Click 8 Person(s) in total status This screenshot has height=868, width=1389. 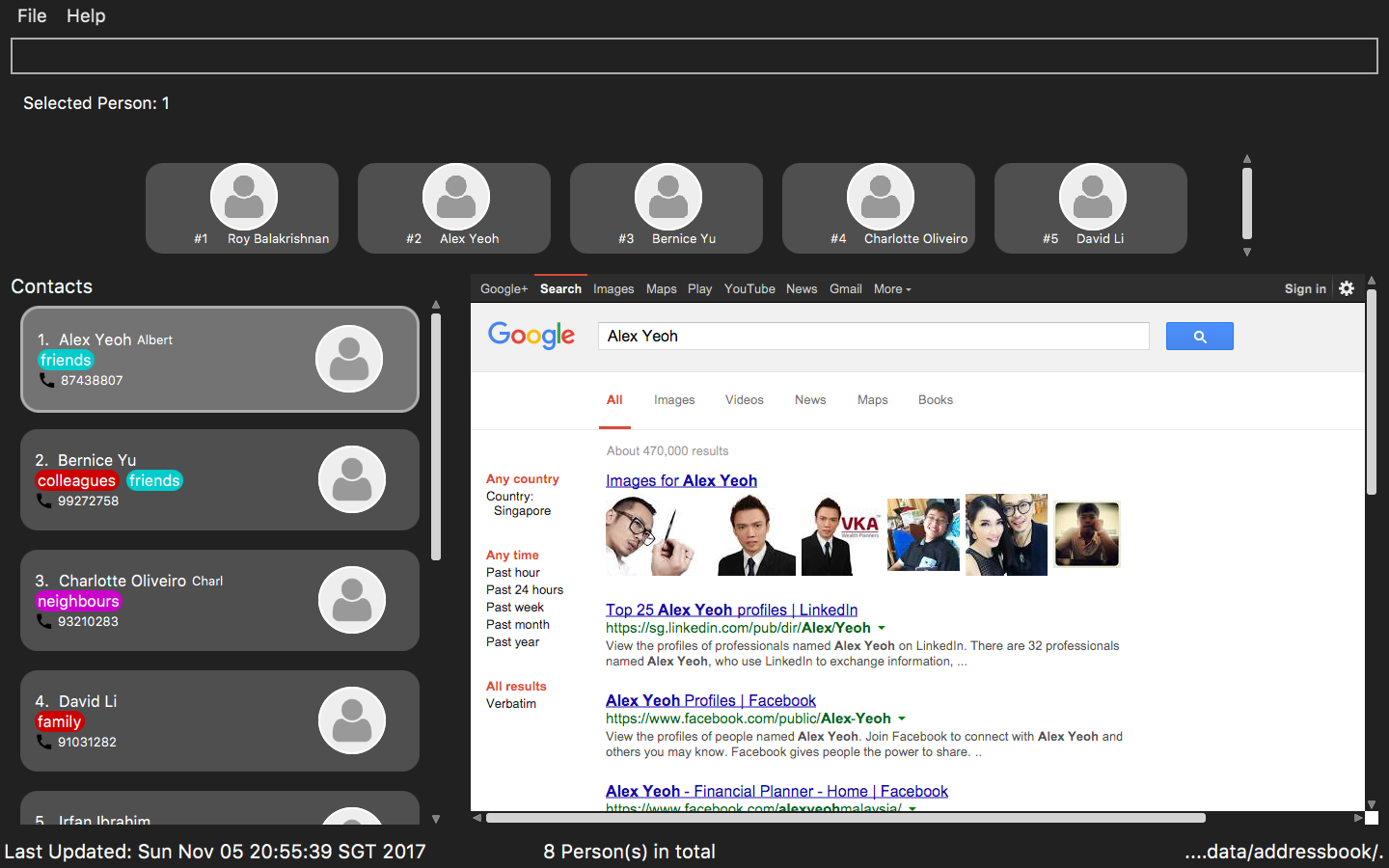[629, 852]
